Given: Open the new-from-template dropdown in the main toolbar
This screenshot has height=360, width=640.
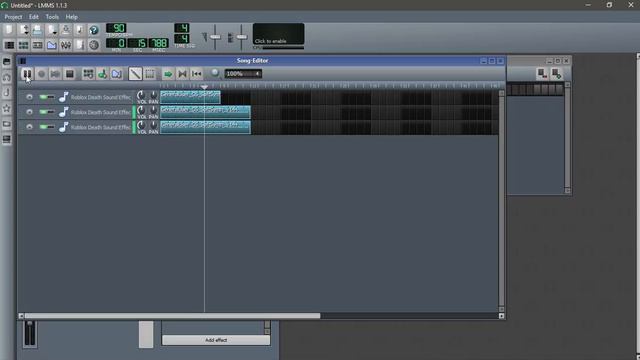Looking at the screenshot, I should pos(23,30).
